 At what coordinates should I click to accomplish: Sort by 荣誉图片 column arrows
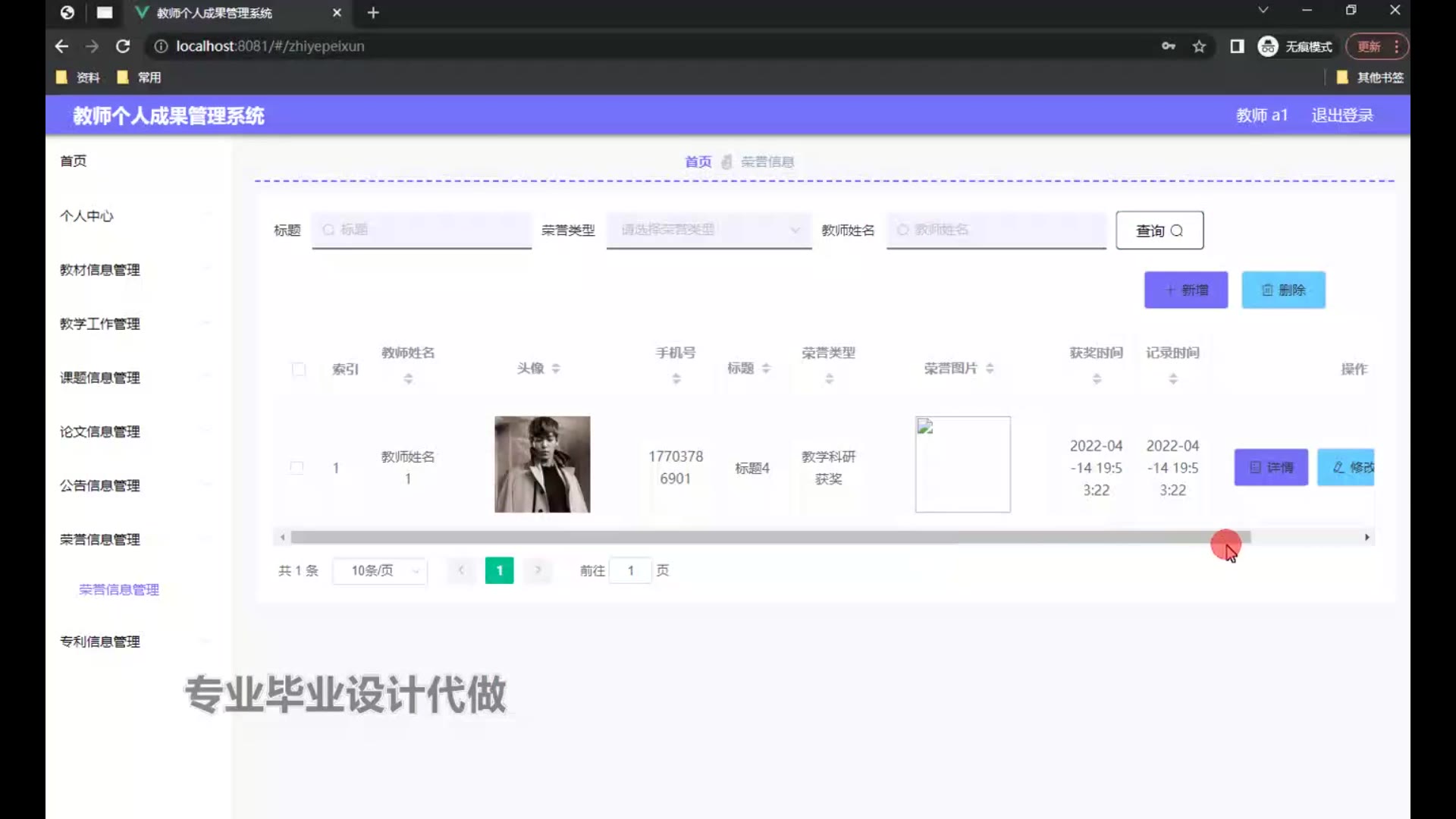990,369
